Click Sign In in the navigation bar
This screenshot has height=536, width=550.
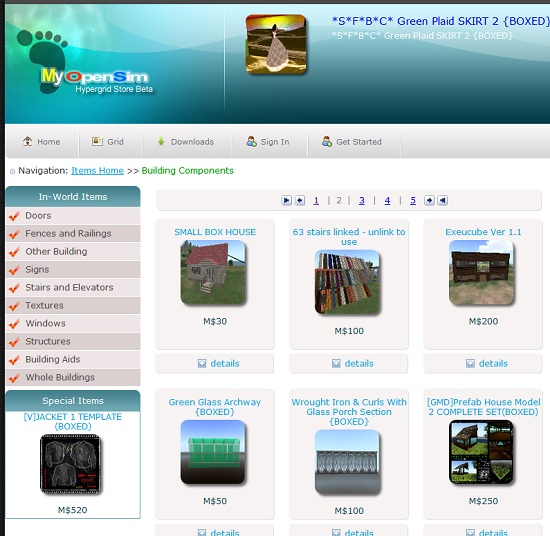tap(268, 142)
